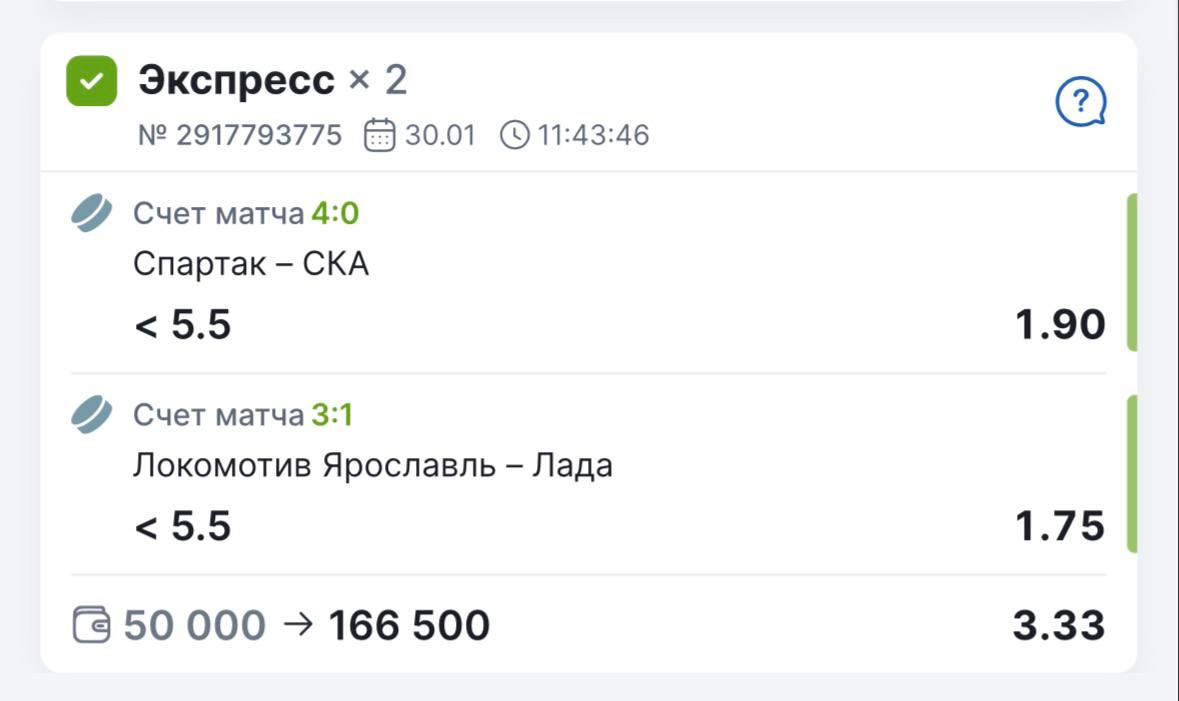Click the bet number № 2917793775

tap(240, 134)
